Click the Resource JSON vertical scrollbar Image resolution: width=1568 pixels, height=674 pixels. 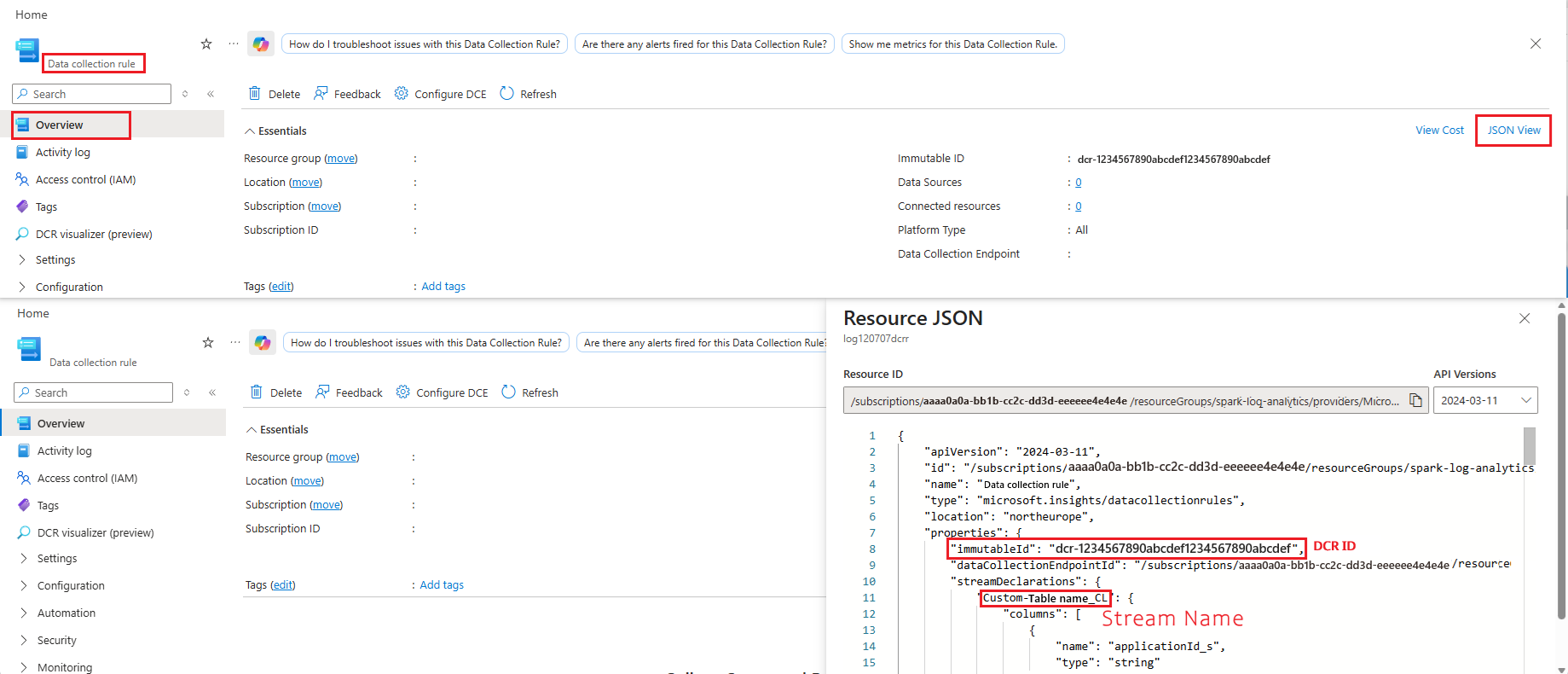(1562, 467)
